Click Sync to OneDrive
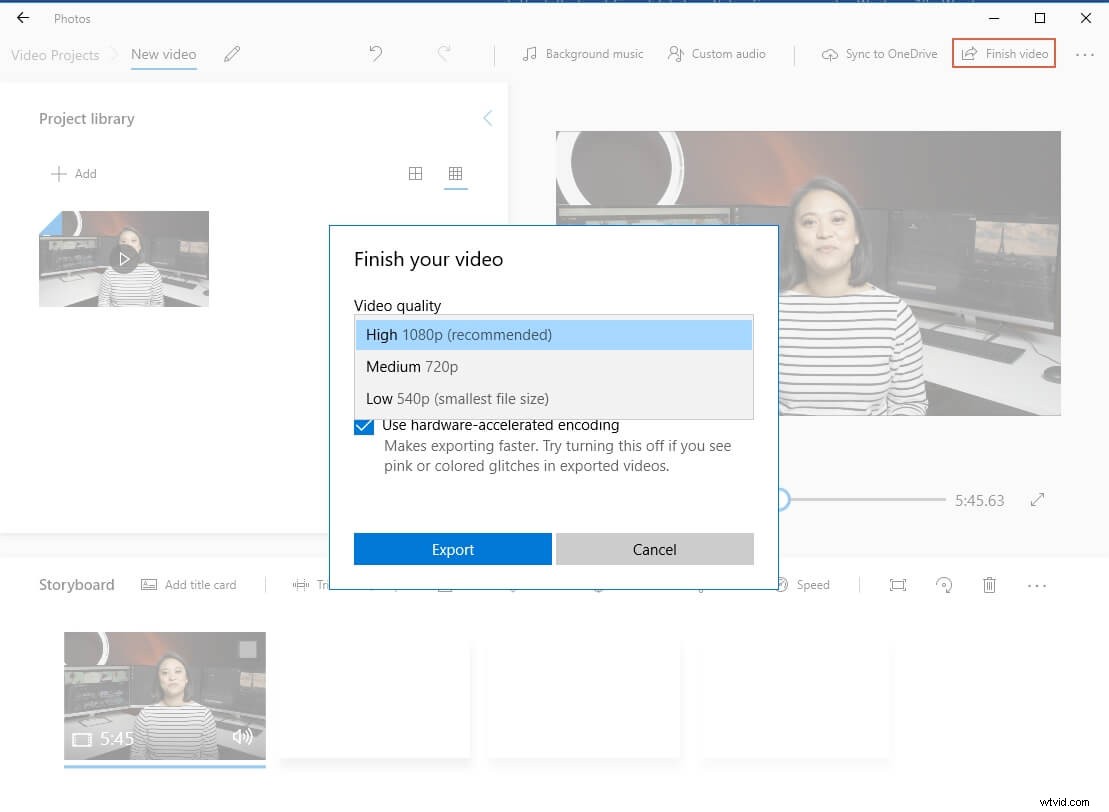This screenshot has width=1109, height=812. click(879, 54)
